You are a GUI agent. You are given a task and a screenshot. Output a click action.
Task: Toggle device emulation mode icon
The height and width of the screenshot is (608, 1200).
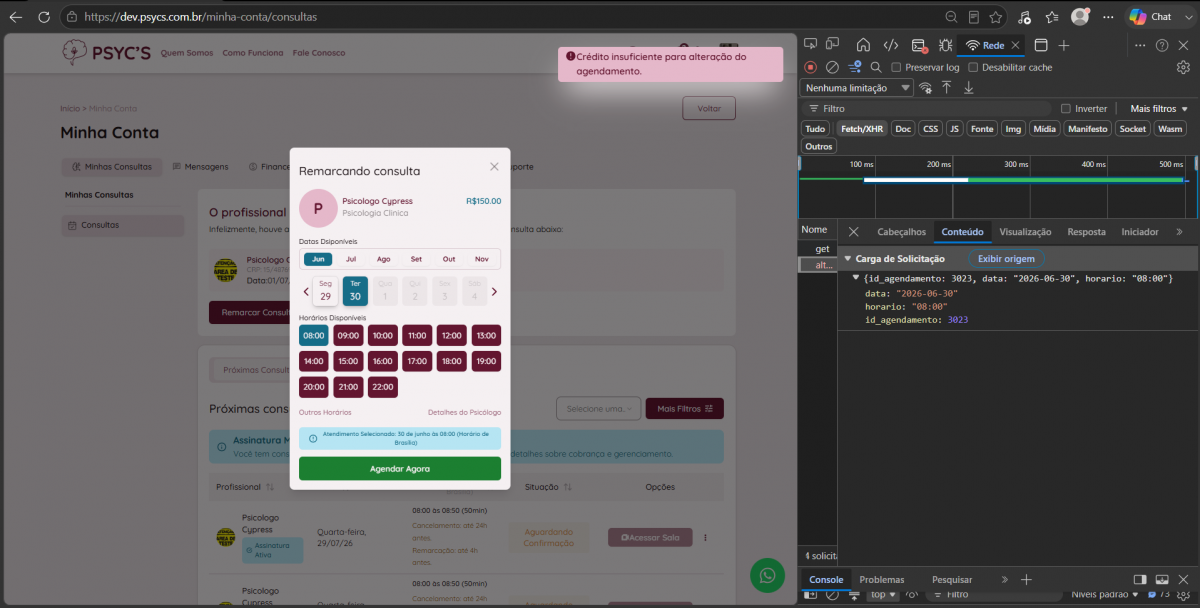(x=833, y=45)
